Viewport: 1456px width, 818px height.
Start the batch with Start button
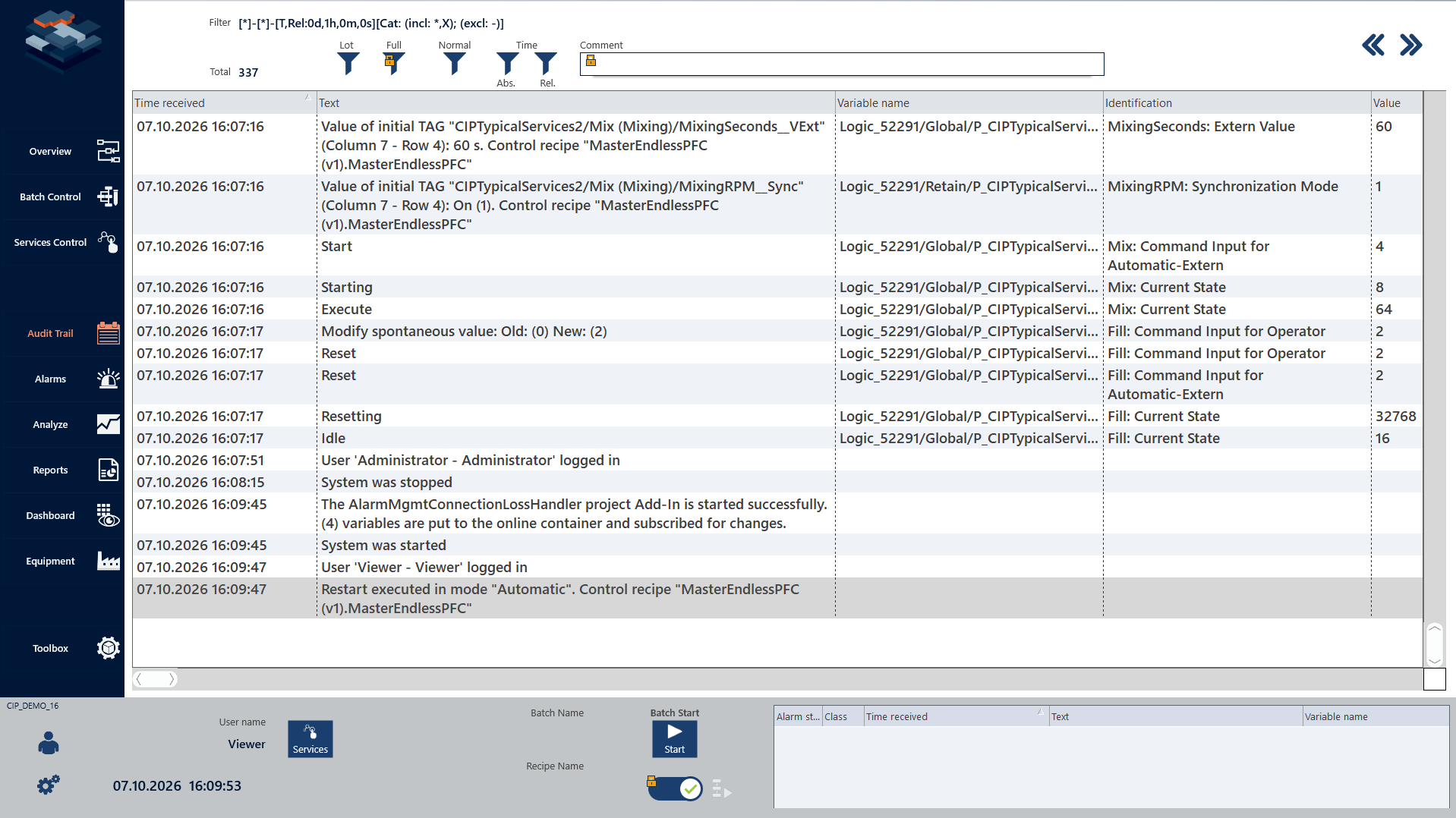(674, 738)
